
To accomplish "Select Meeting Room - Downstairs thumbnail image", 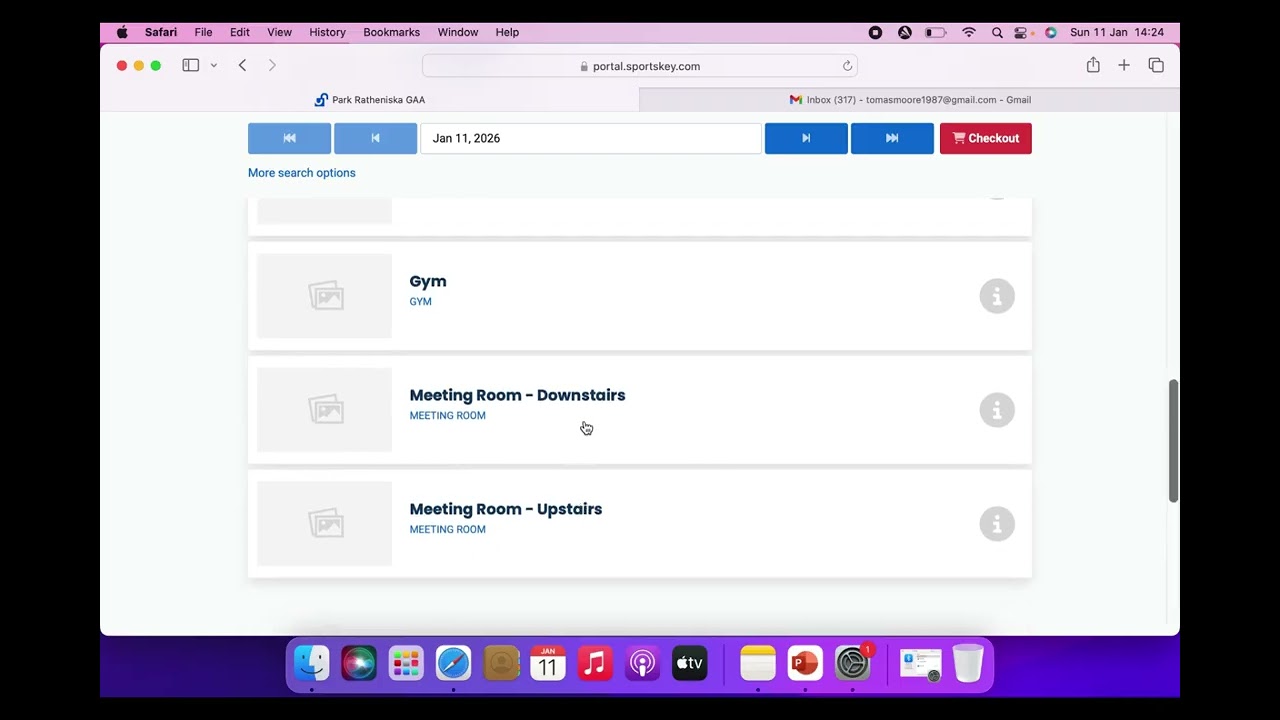I will tap(325, 410).
